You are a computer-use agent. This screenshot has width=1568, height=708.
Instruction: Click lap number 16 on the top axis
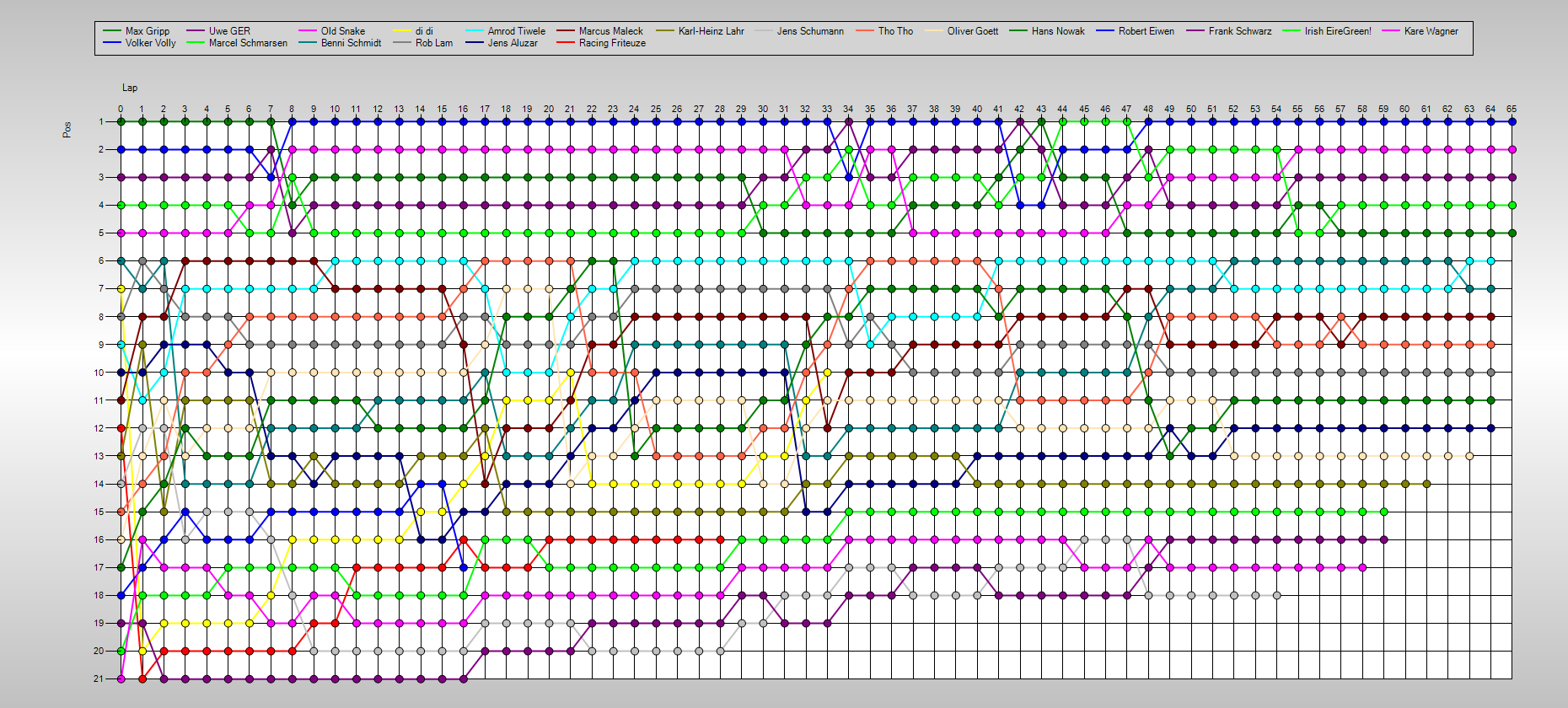(x=463, y=109)
